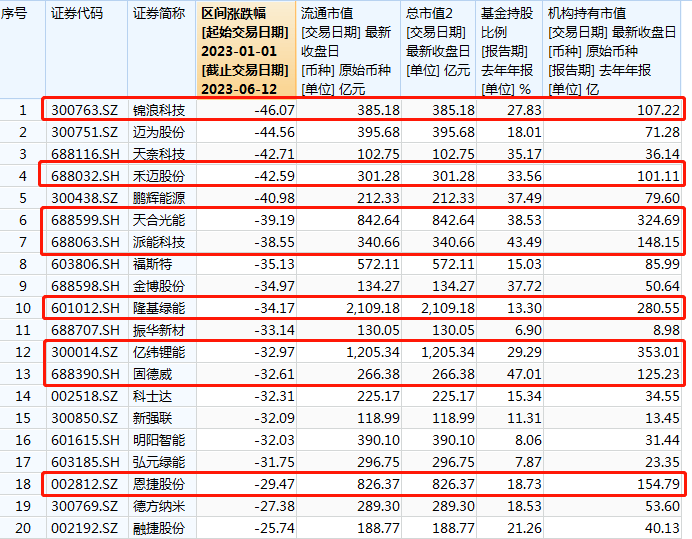Click the 序号 column header
Viewport: 692px width, 539px height.
(23, 50)
